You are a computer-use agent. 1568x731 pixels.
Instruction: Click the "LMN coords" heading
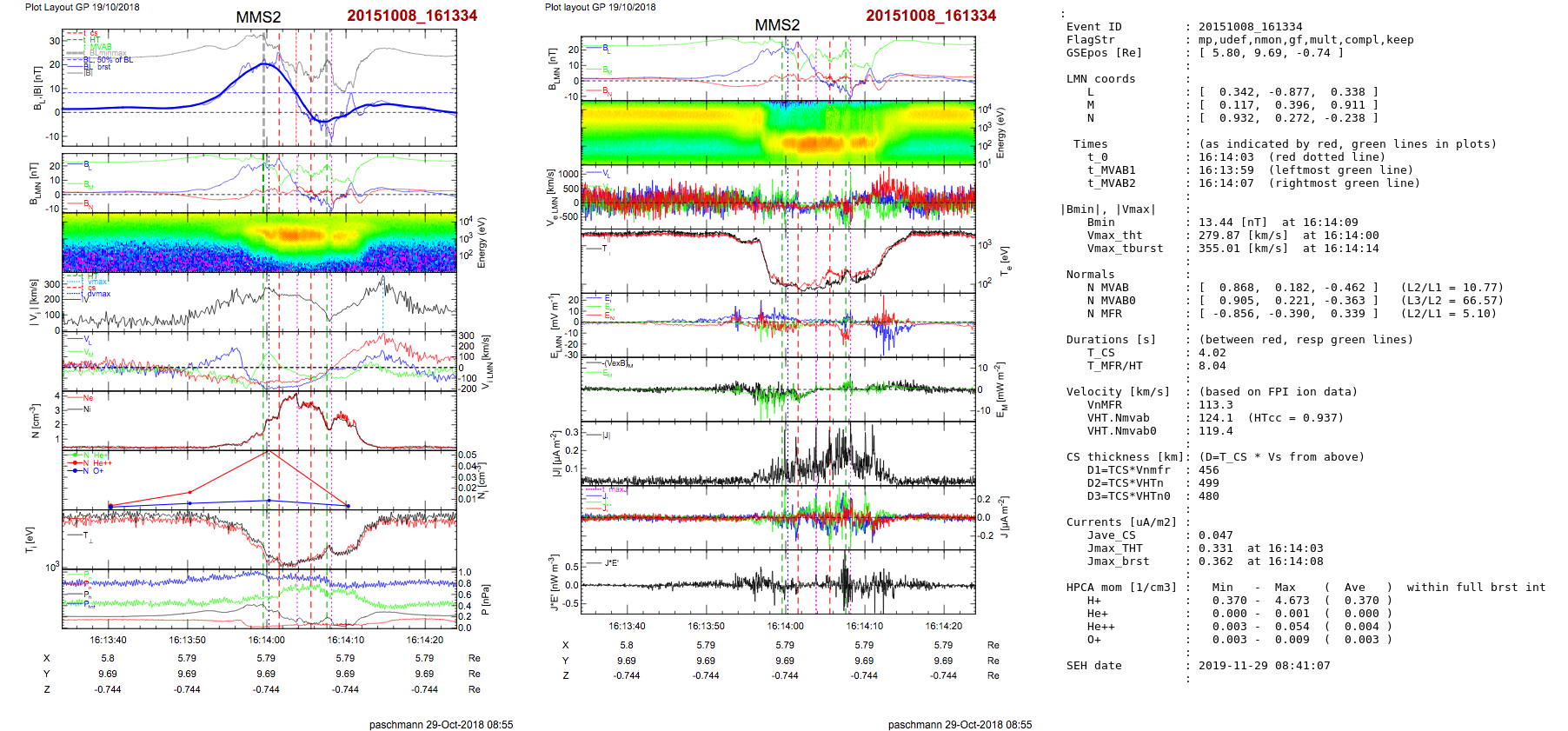[x=1101, y=79]
